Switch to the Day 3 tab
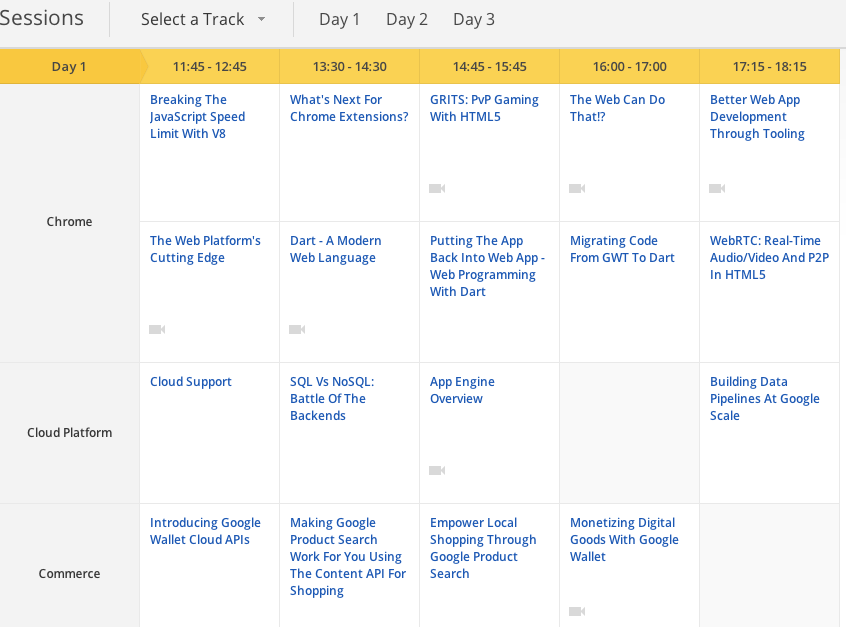Viewport: 846px width, 627px height. point(474,19)
